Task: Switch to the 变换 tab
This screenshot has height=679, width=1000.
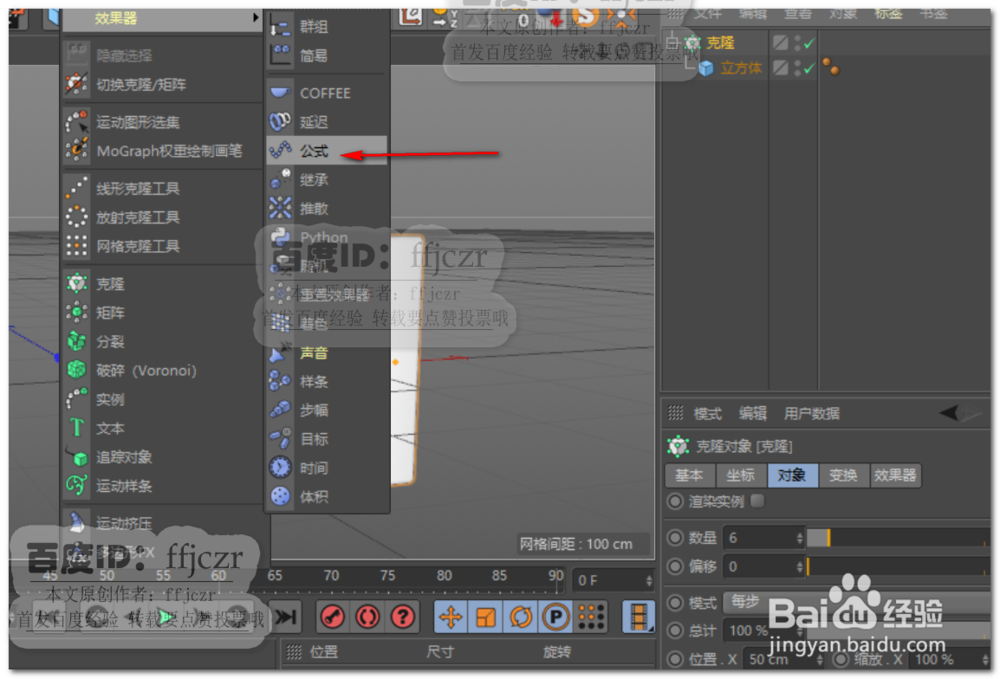Action: (843, 475)
